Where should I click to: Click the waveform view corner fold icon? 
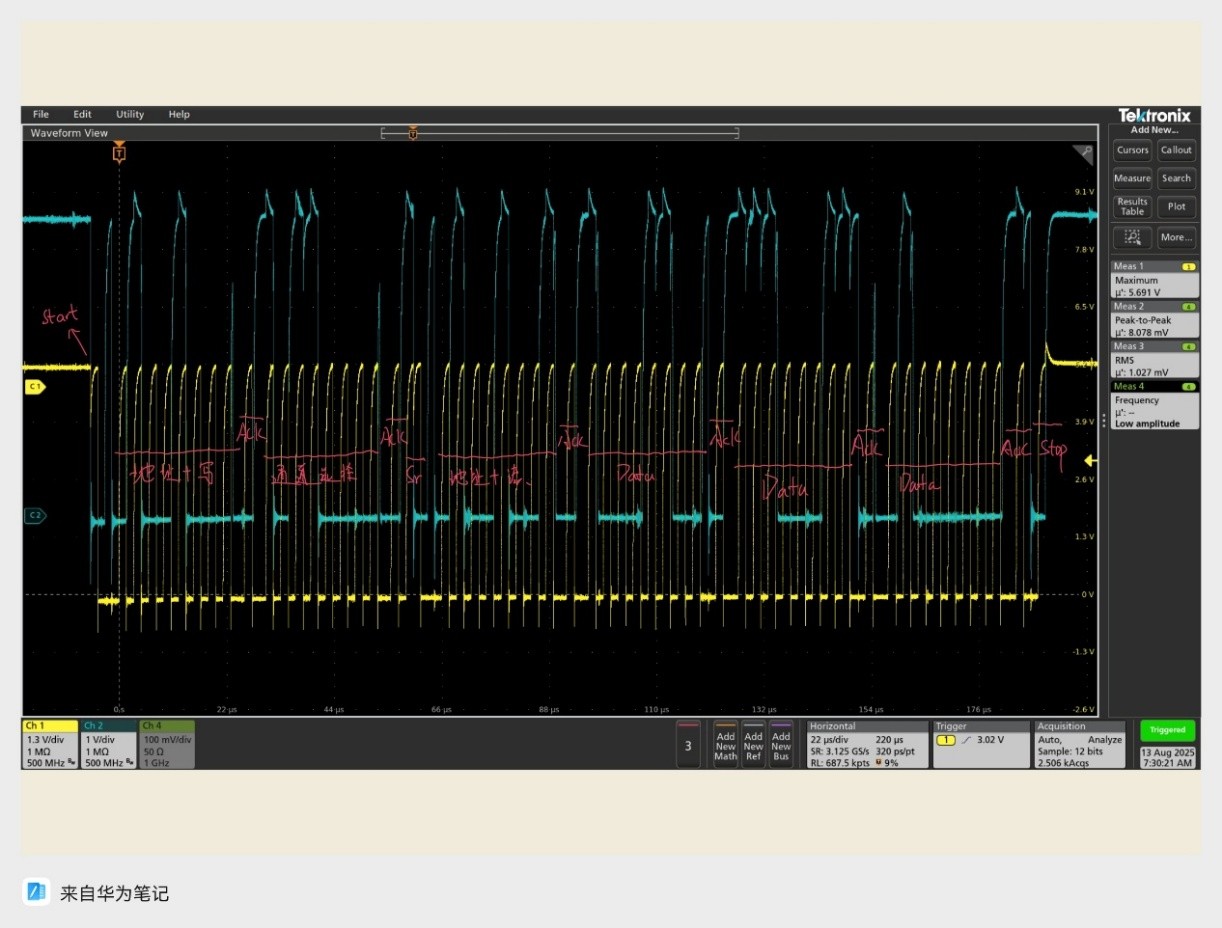click(1083, 155)
